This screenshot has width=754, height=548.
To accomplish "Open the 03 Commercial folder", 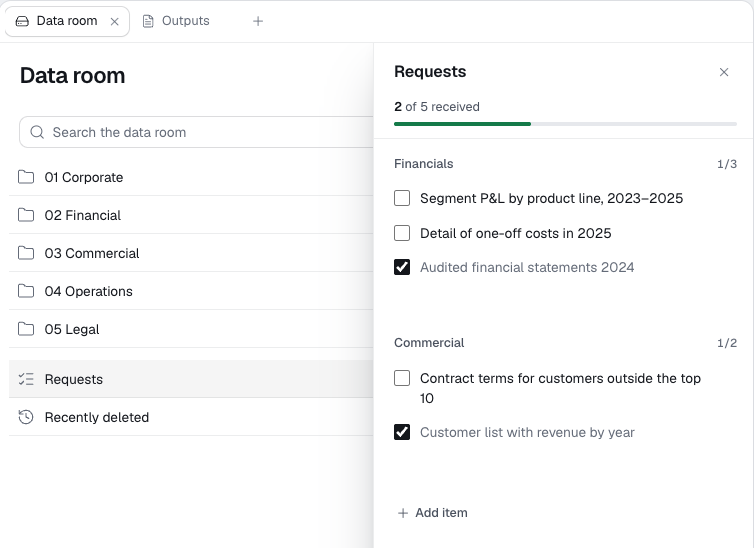I will [191, 253].
